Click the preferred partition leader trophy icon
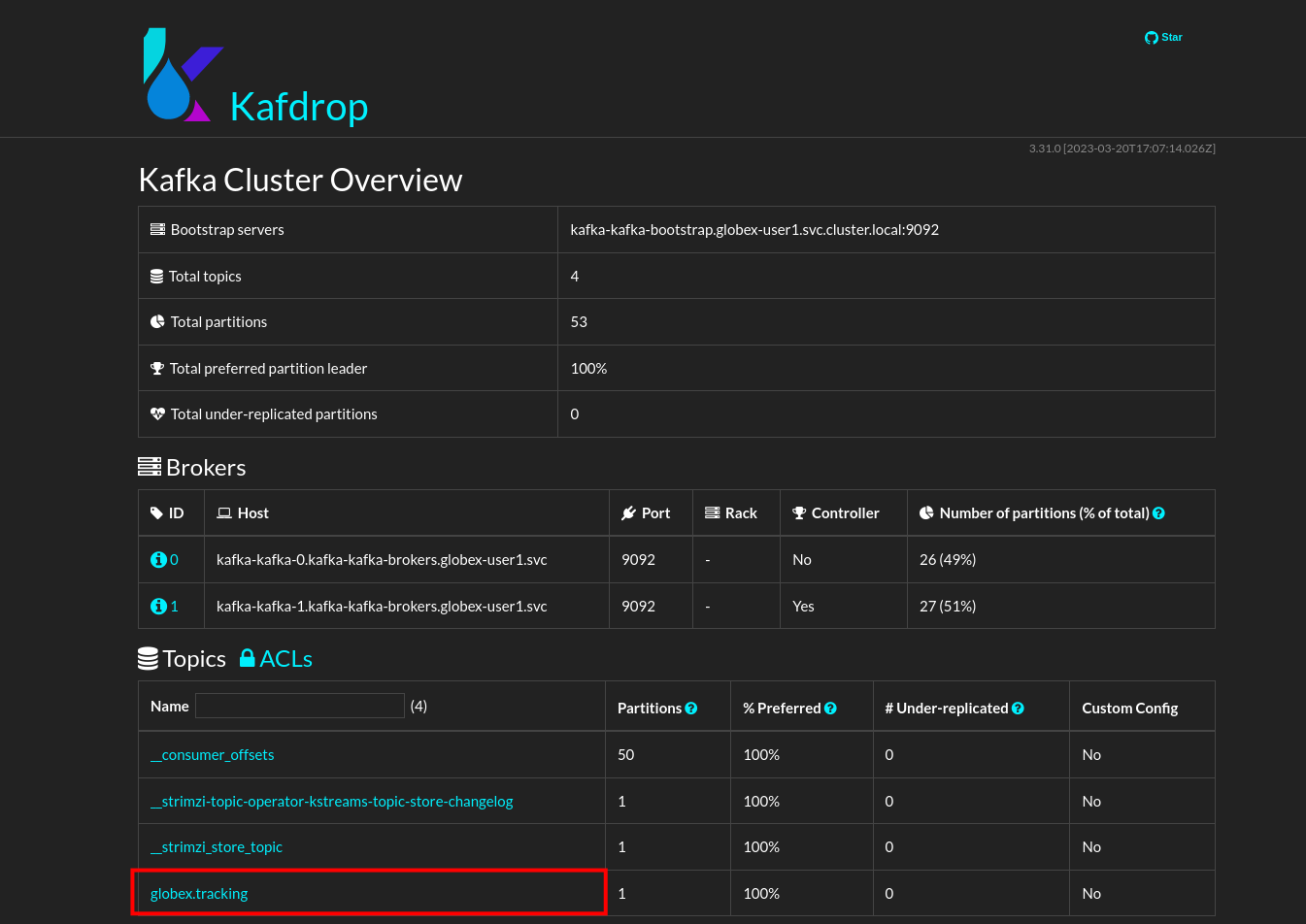Image resolution: width=1306 pixels, height=924 pixels. coord(157,369)
